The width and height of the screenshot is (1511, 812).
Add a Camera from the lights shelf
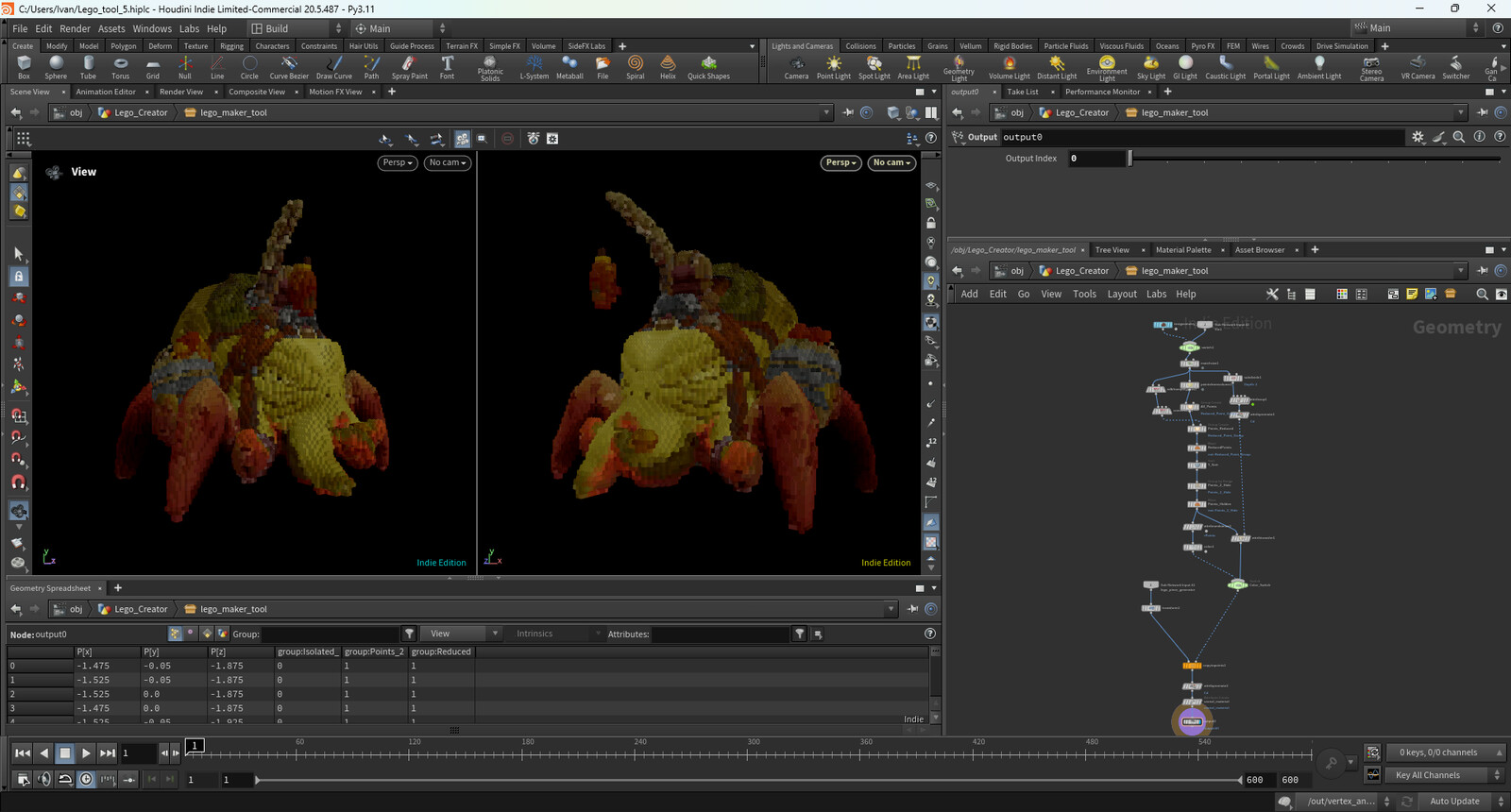click(796, 67)
